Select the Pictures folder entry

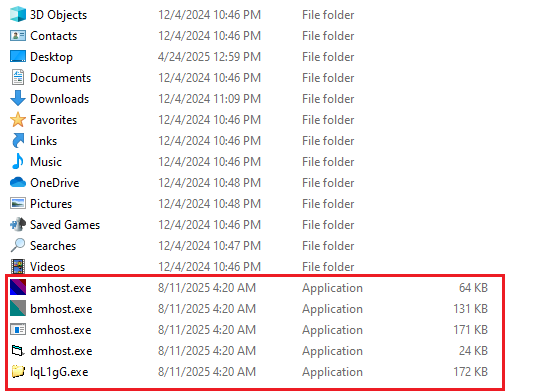(182, 204)
